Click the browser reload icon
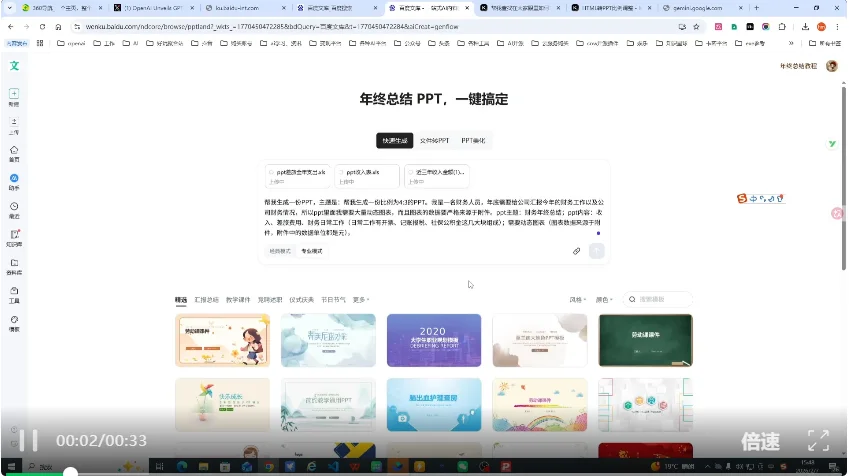This screenshot has width=849, height=476. (x=42, y=27)
